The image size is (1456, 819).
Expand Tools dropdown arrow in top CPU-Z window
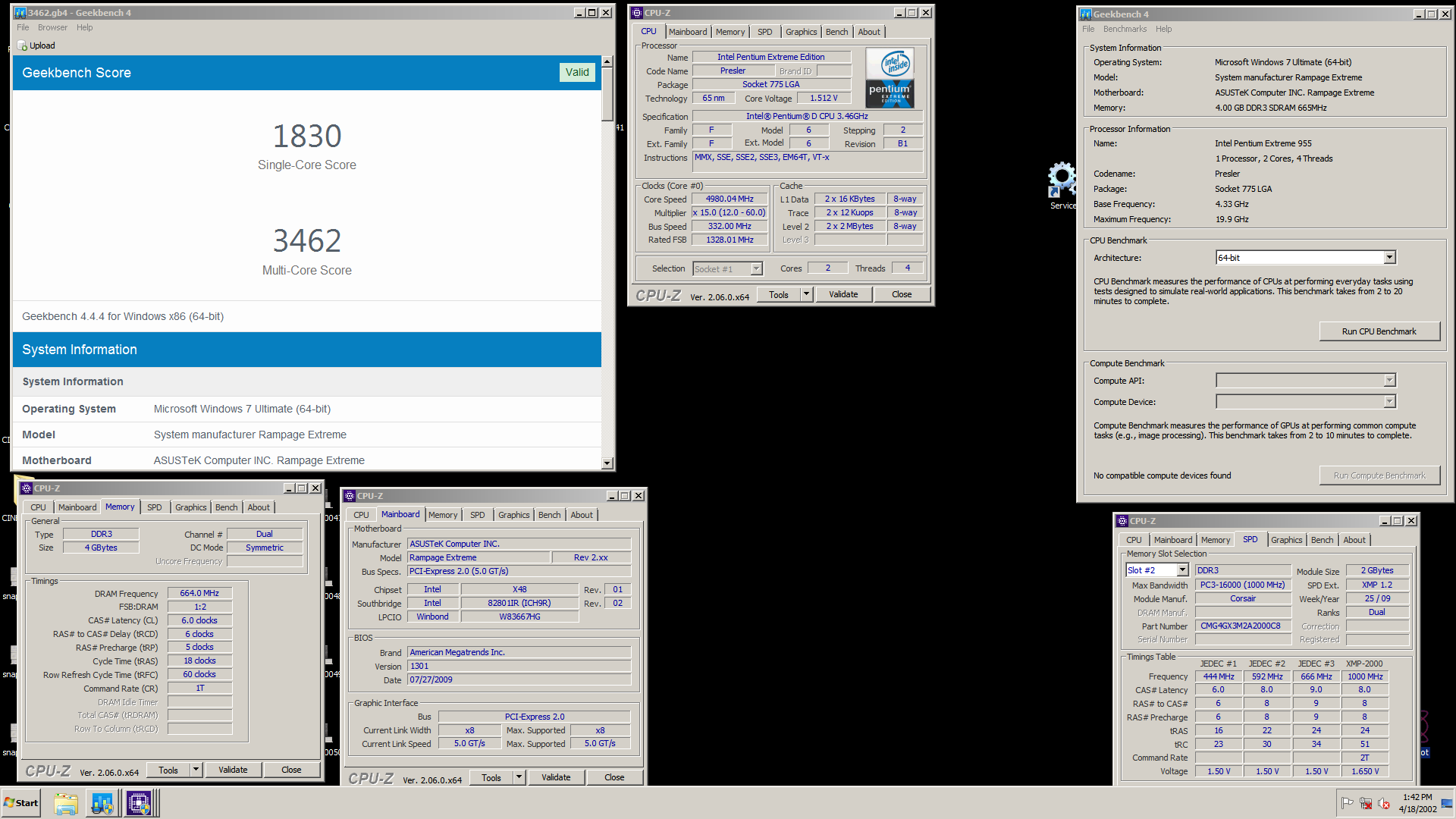point(806,294)
